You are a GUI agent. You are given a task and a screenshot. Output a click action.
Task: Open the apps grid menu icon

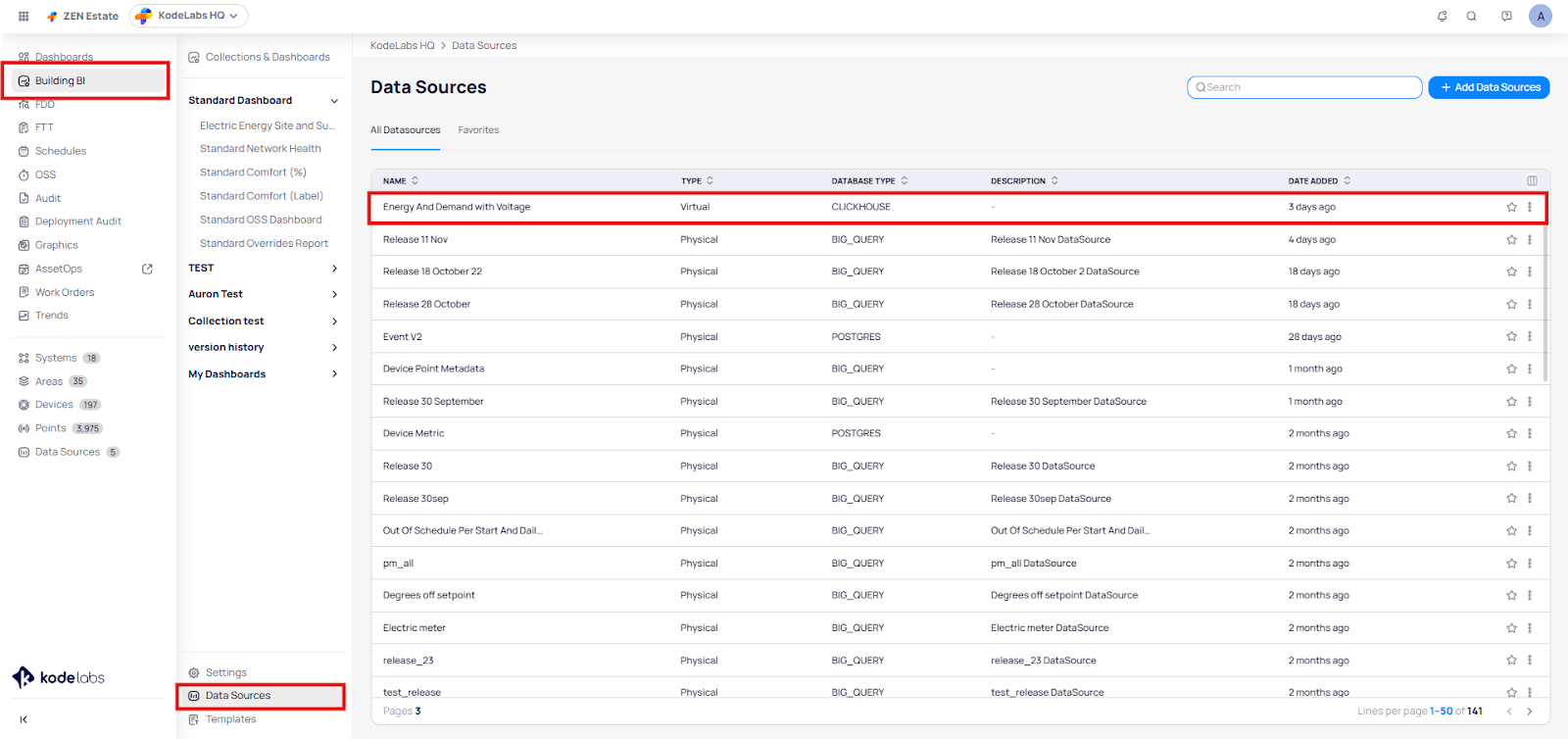[x=24, y=16]
